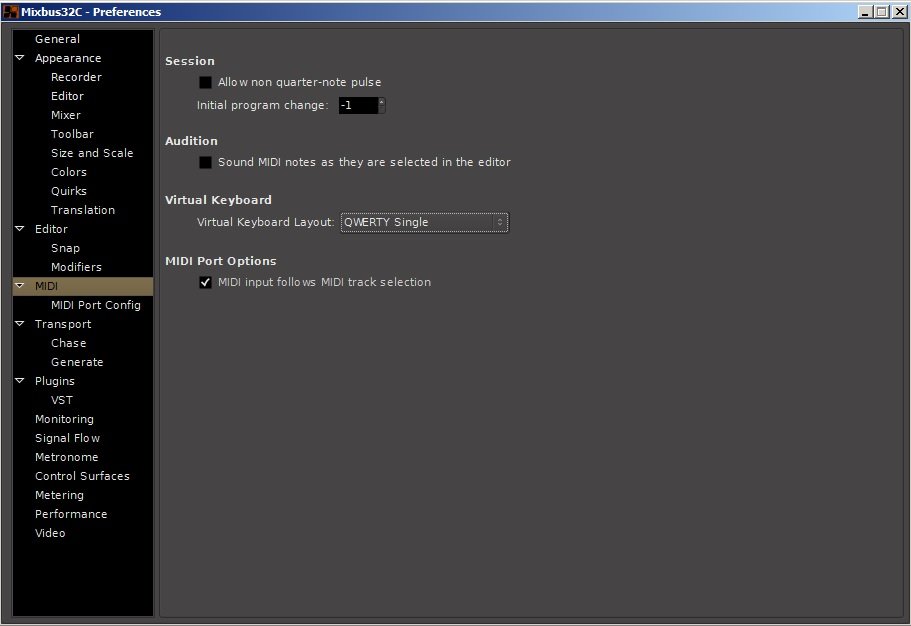Screen dimensions: 911x626
Task: Open the Monitoring preferences page
Action: click(64, 419)
